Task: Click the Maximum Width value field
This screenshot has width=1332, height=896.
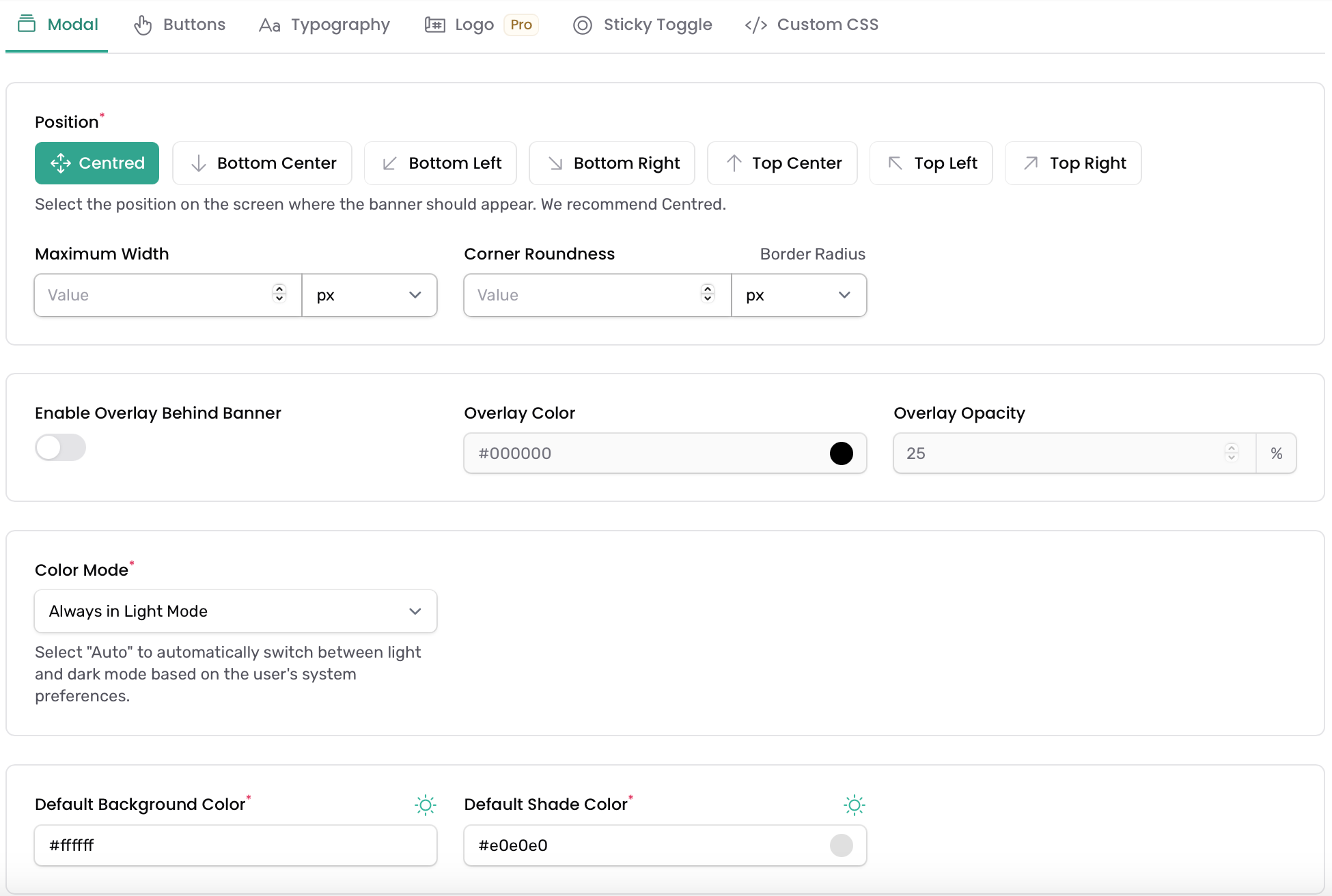Action: (x=168, y=295)
